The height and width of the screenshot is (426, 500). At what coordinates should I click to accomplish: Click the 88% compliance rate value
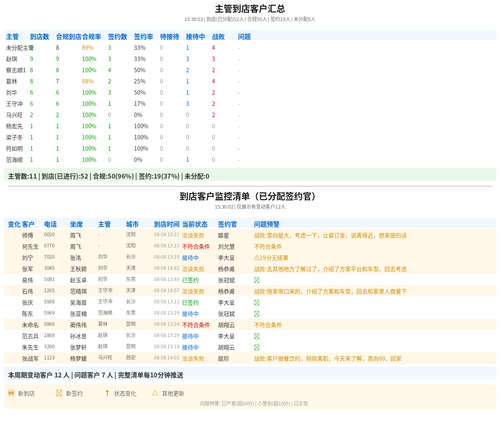[88, 81]
